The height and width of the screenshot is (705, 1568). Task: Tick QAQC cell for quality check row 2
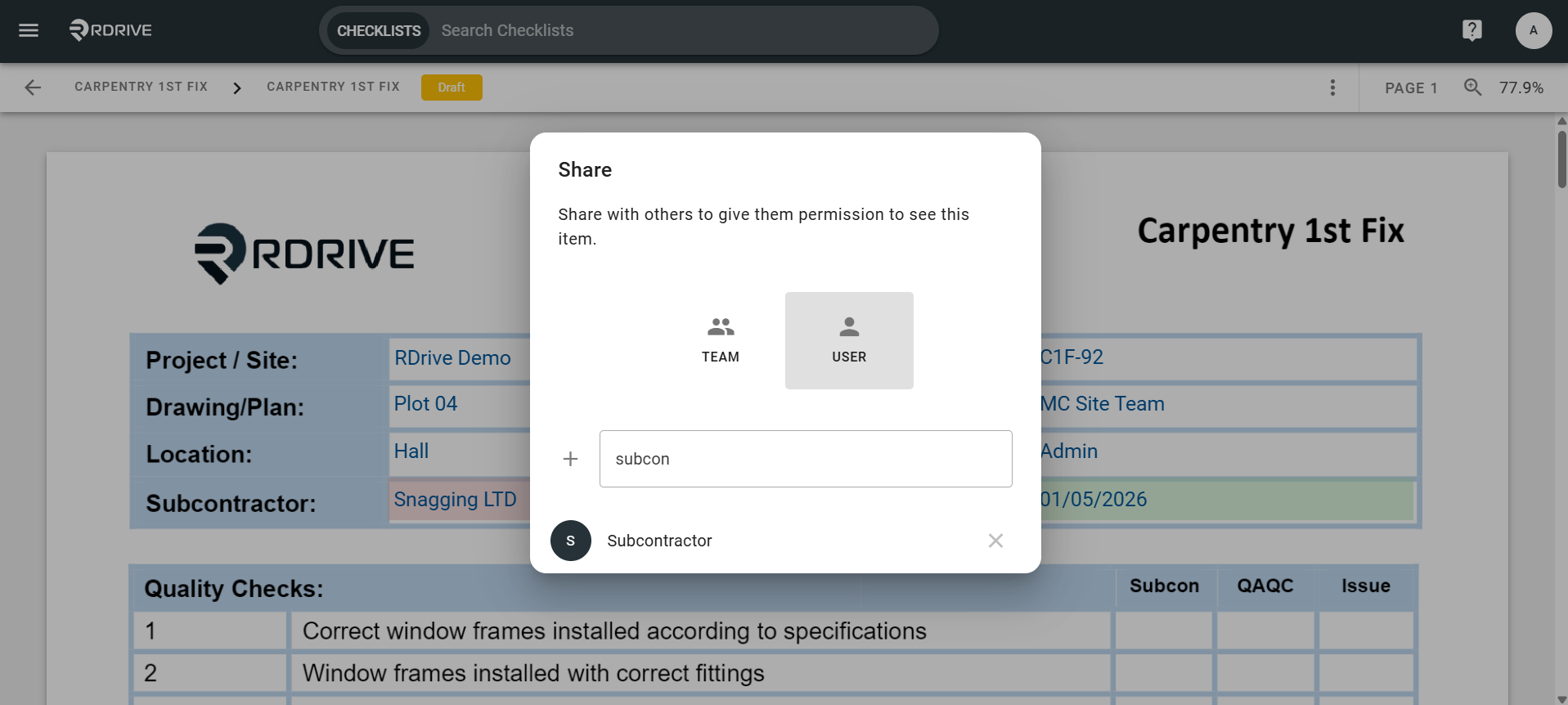(x=1265, y=673)
